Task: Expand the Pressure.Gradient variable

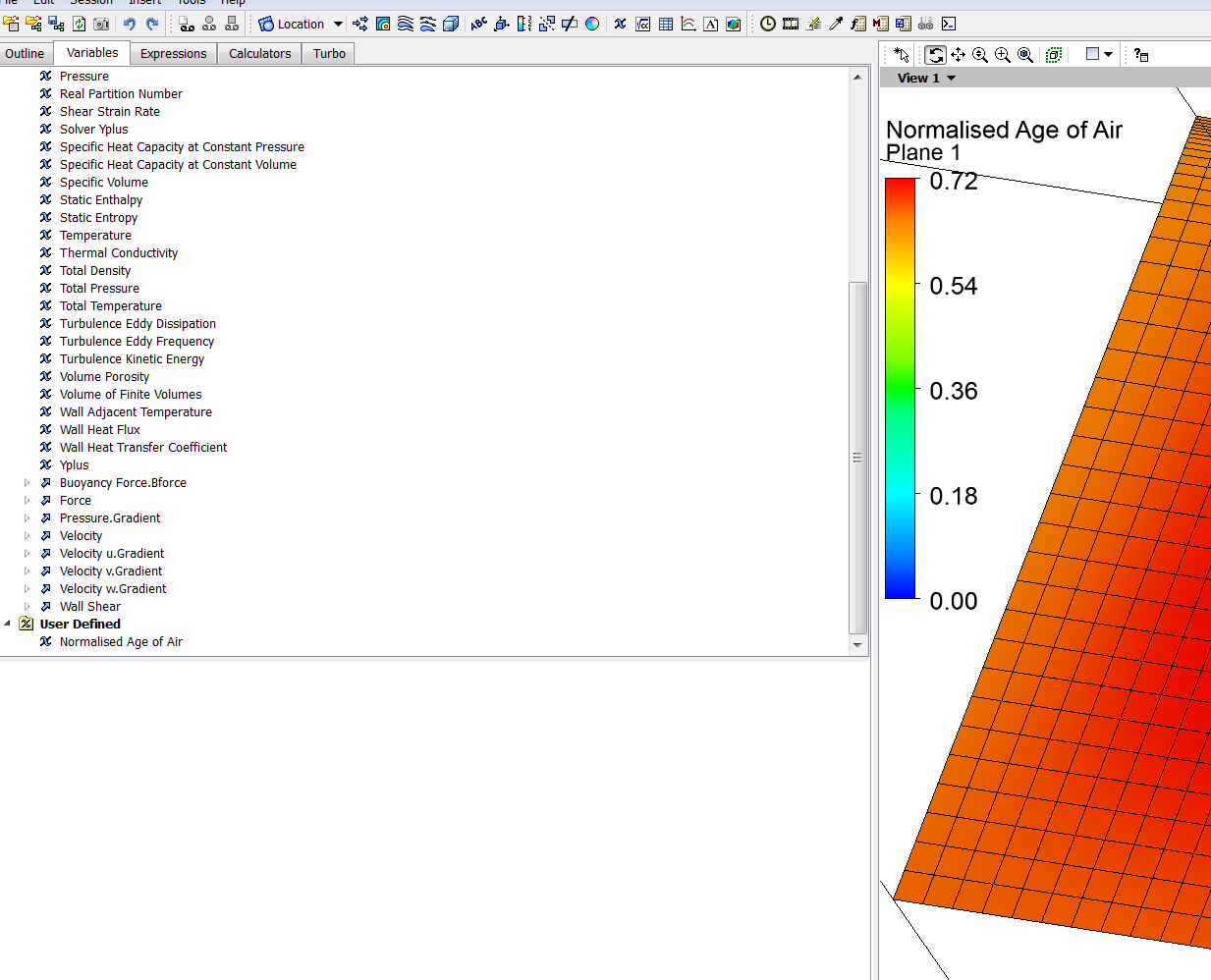Action: click(27, 517)
